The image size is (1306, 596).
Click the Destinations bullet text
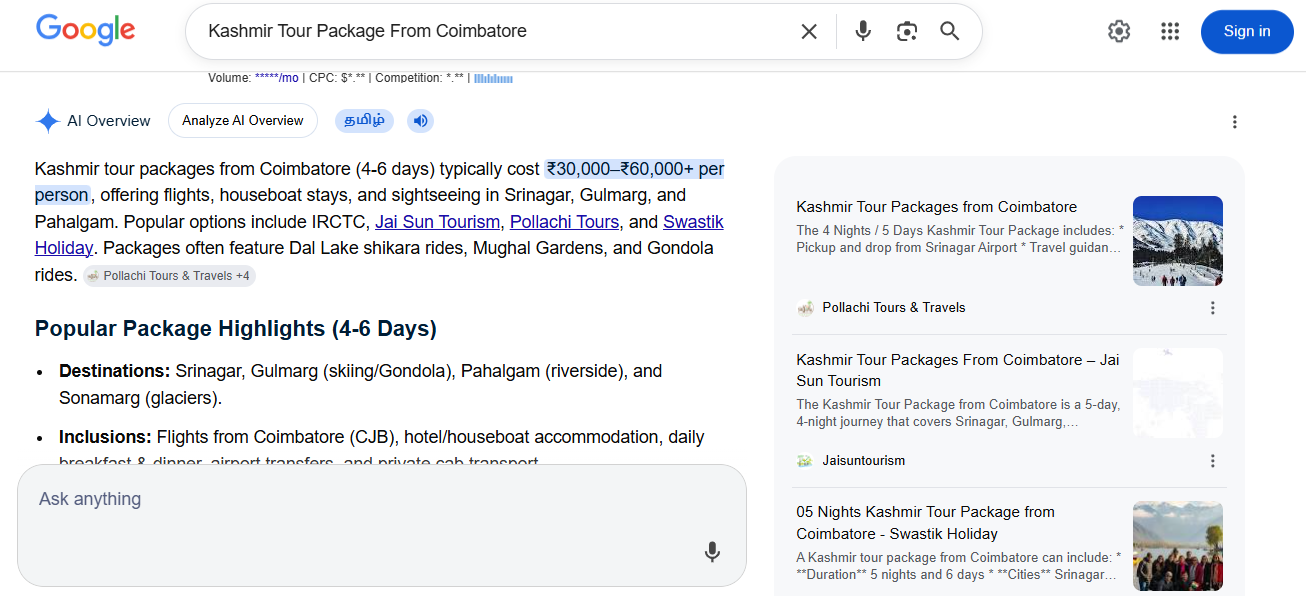point(361,384)
